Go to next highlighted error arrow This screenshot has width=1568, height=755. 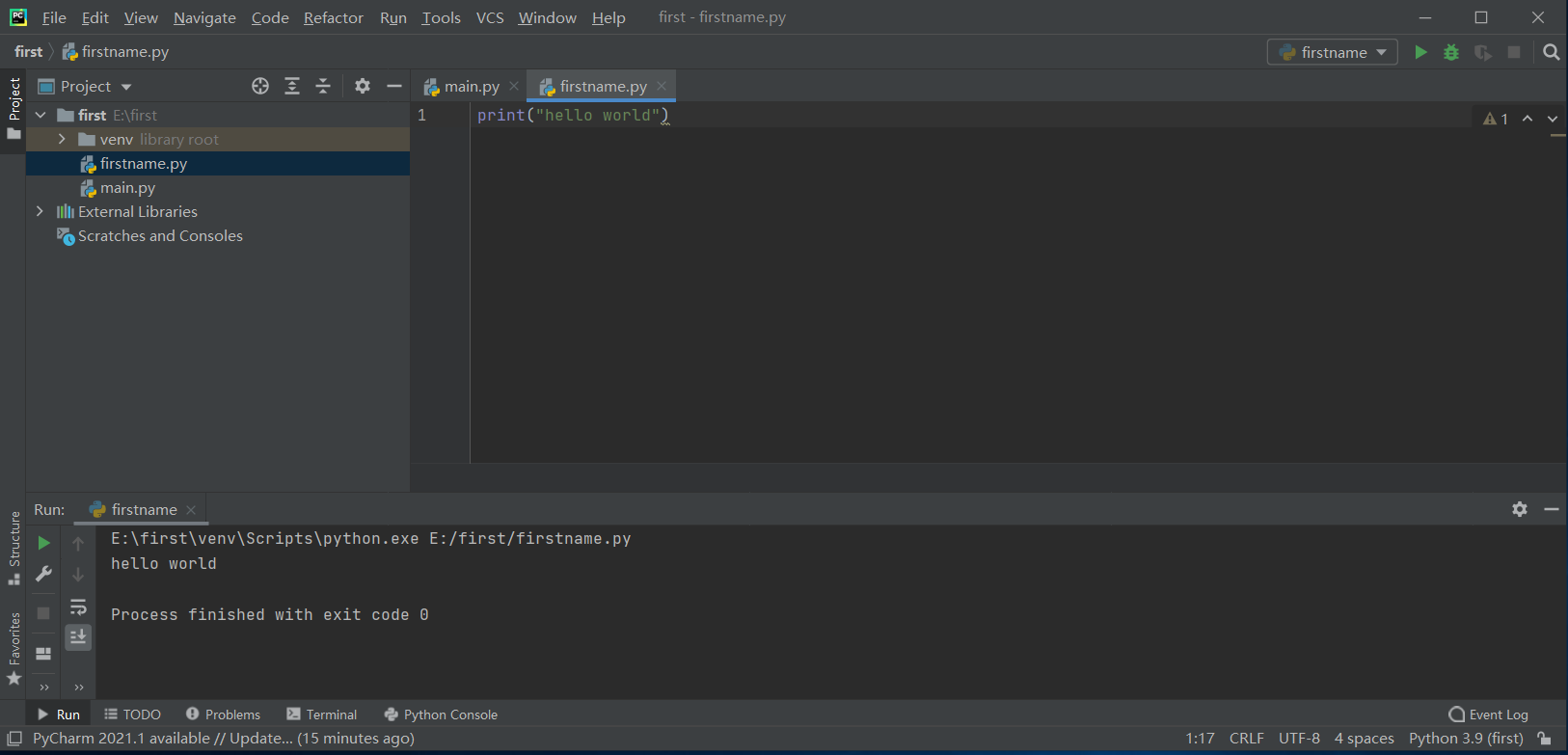point(1553,119)
